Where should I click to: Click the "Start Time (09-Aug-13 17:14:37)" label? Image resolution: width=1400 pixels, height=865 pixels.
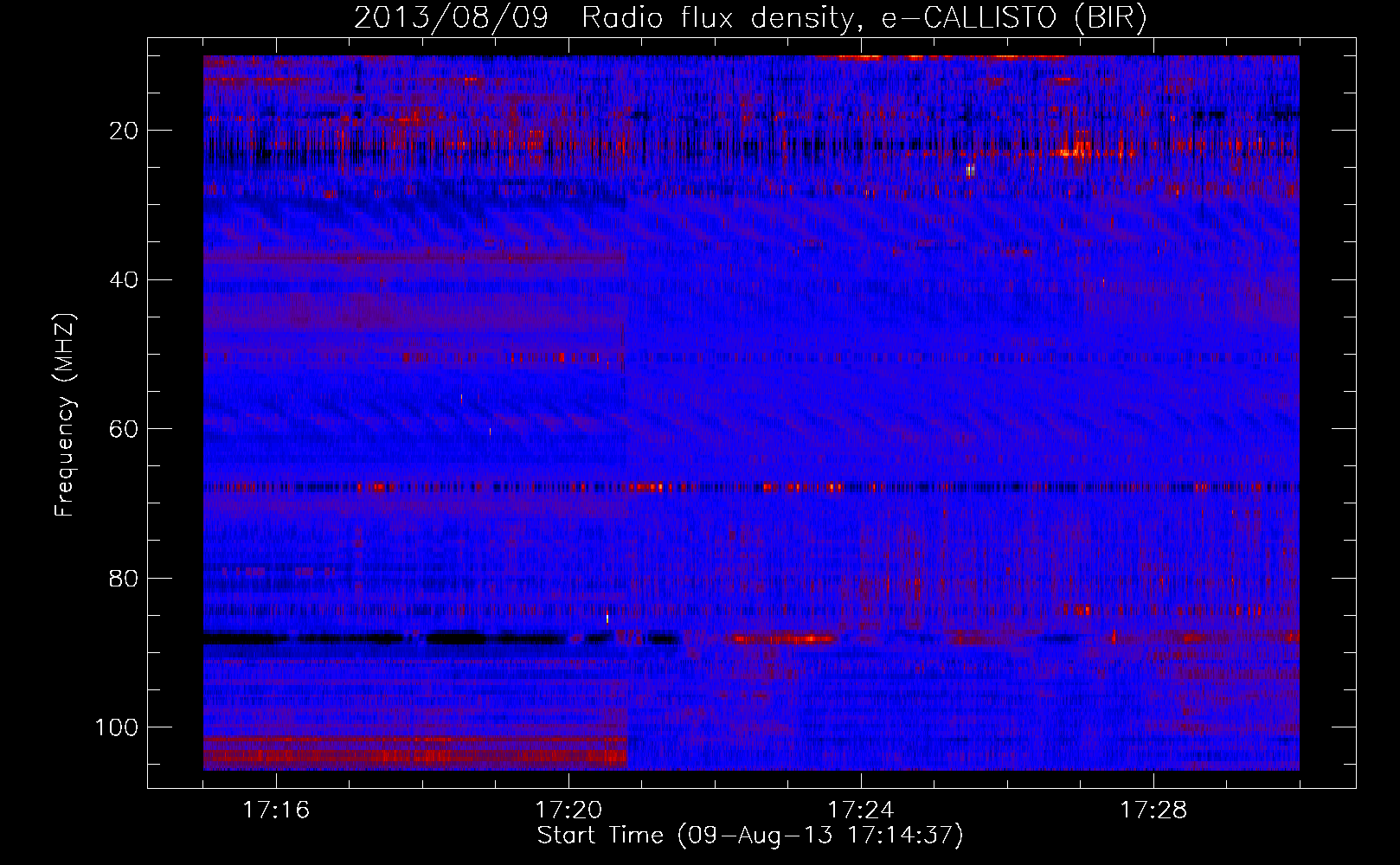click(750, 836)
